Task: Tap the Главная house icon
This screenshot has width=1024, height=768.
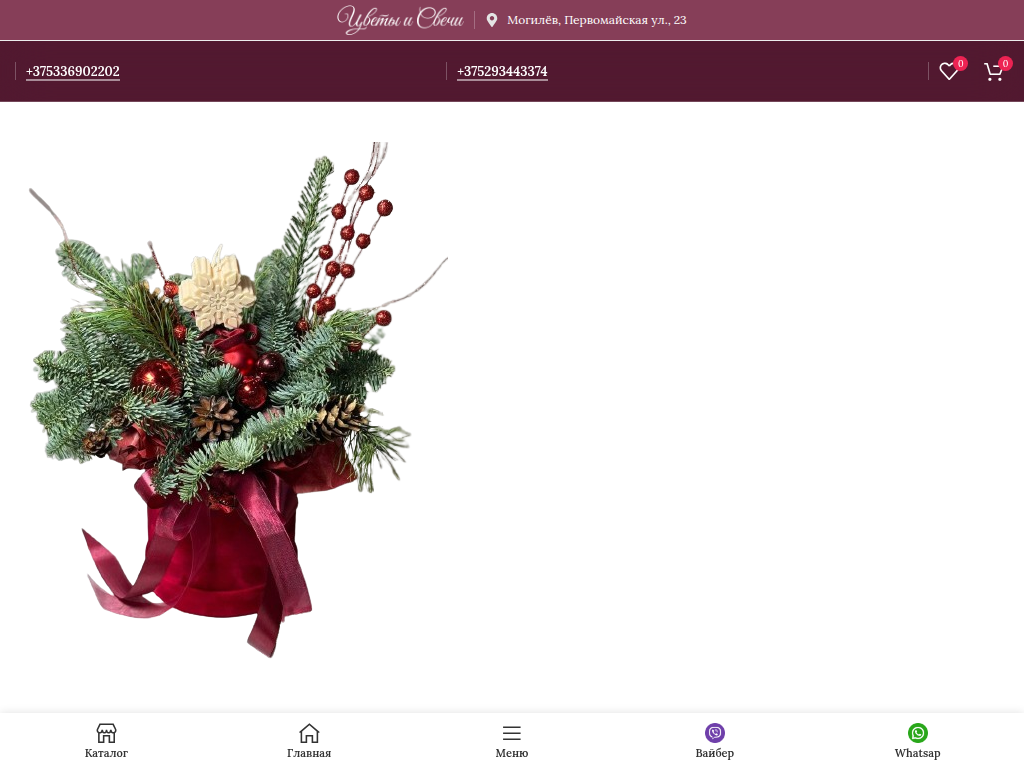Action: pos(309,733)
